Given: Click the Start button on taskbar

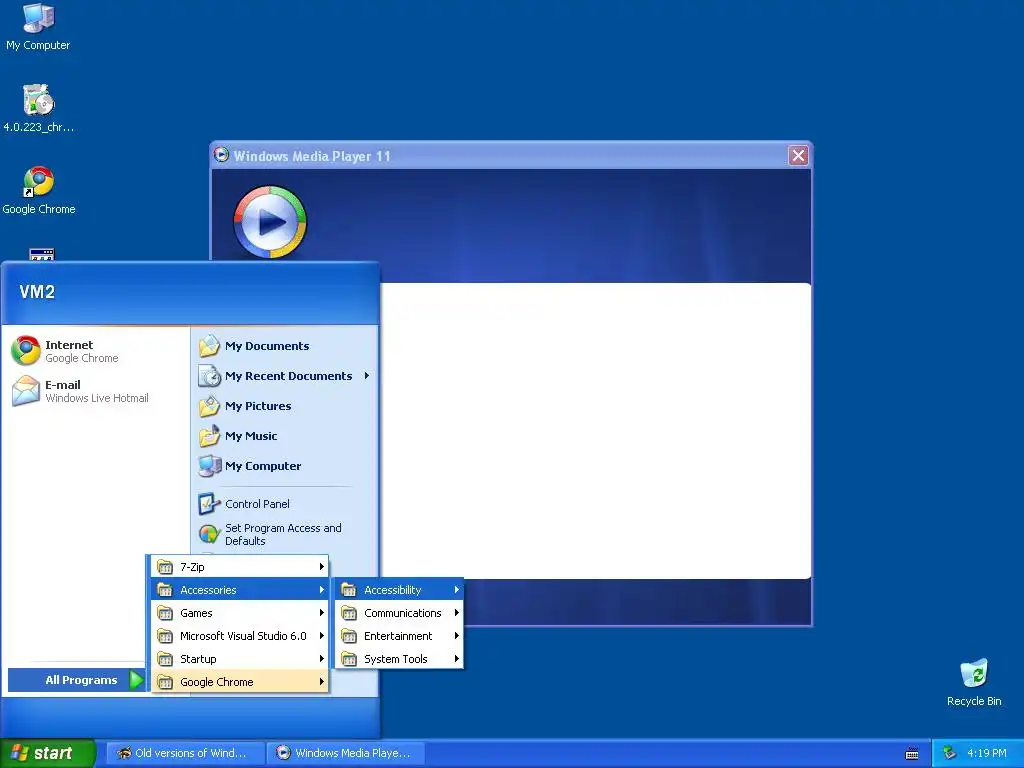Looking at the screenshot, I should (48, 753).
